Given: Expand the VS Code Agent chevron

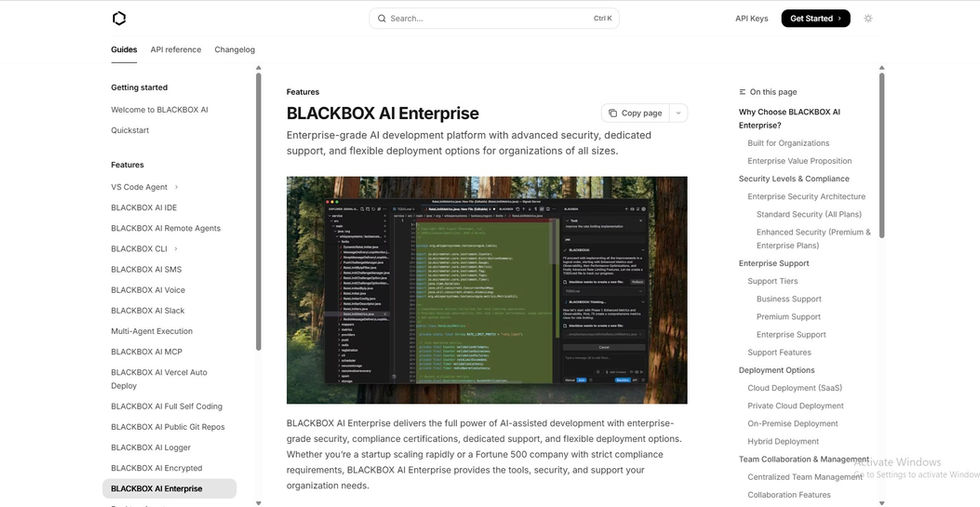Looking at the screenshot, I should (x=176, y=187).
